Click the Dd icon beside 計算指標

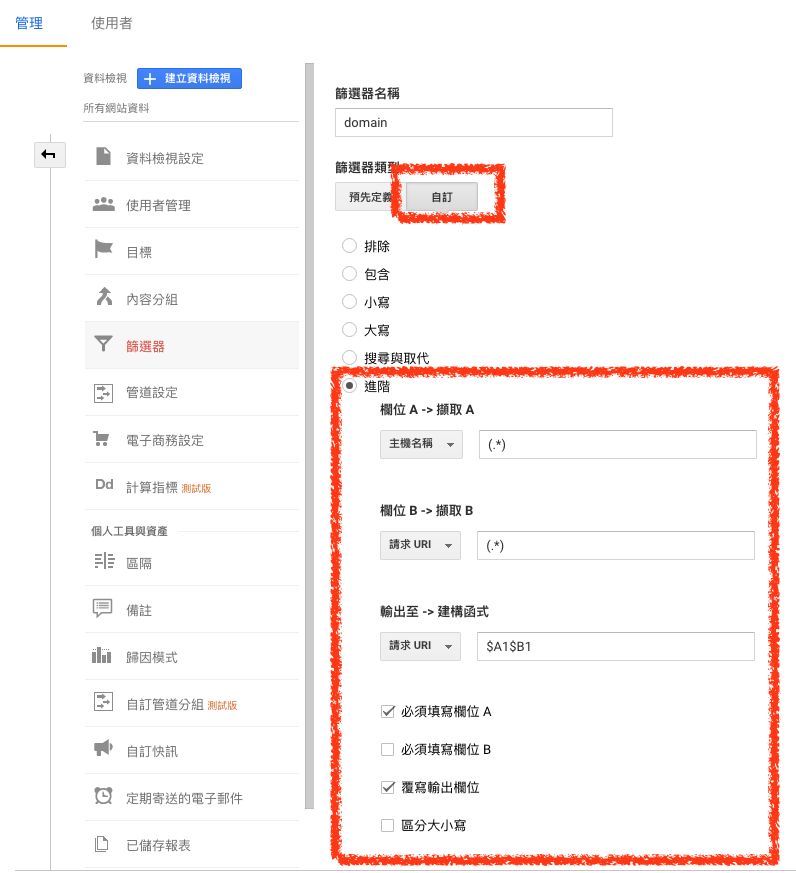[x=104, y=484]
